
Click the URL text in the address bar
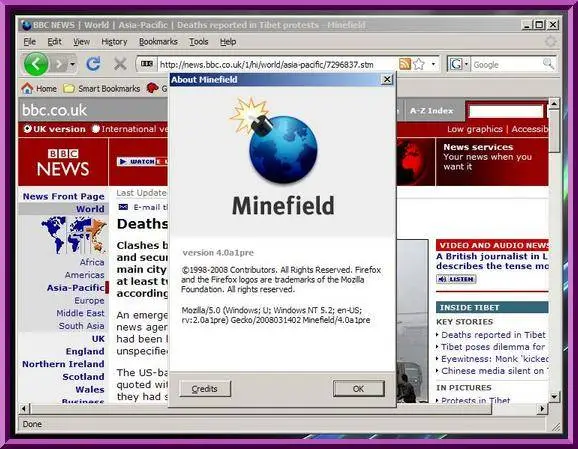266,65
